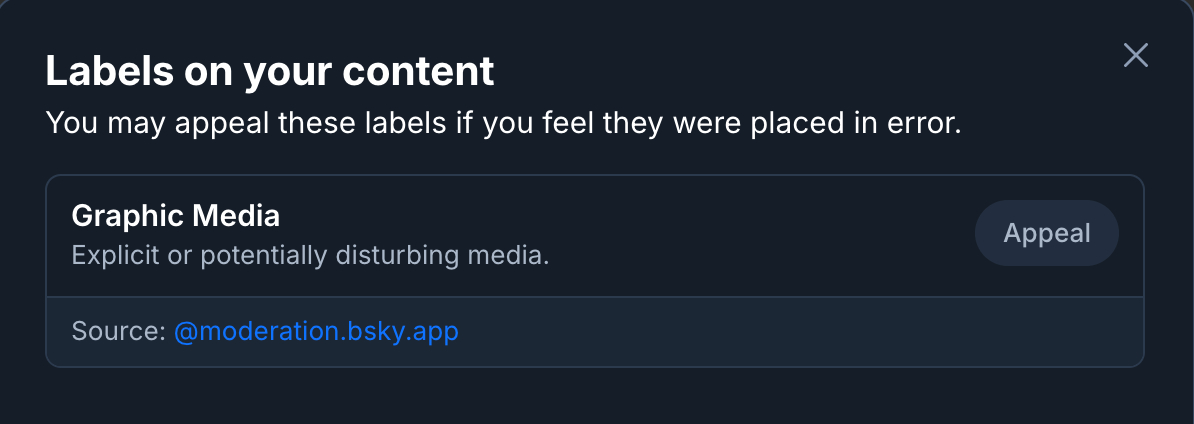Click the "You may appeal these labels" subtitle
Image resolution: width=1194 pixels, height=424 pixels.
pyautogui.click(x=503, y=124)
